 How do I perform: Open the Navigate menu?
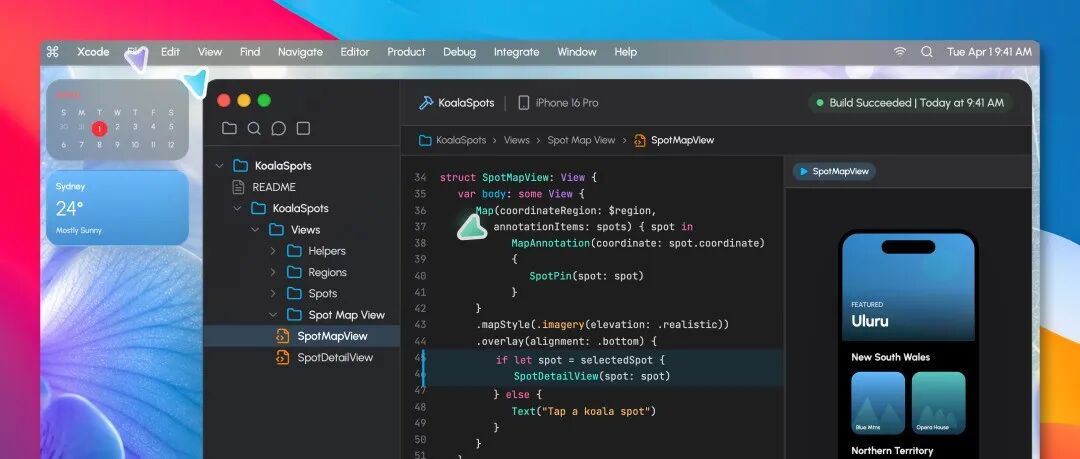(300, 52)
